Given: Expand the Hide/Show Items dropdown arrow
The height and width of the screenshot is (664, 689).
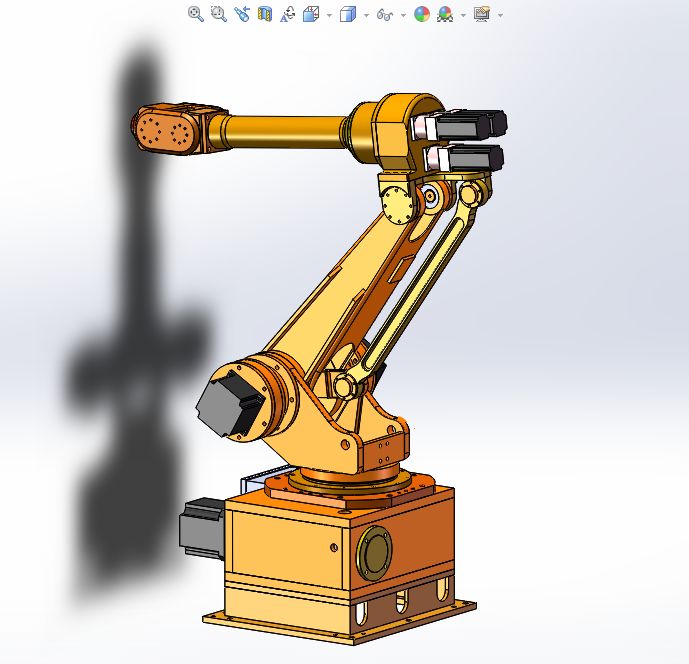Looking at the screenshot, I should [x=402, y=15].
